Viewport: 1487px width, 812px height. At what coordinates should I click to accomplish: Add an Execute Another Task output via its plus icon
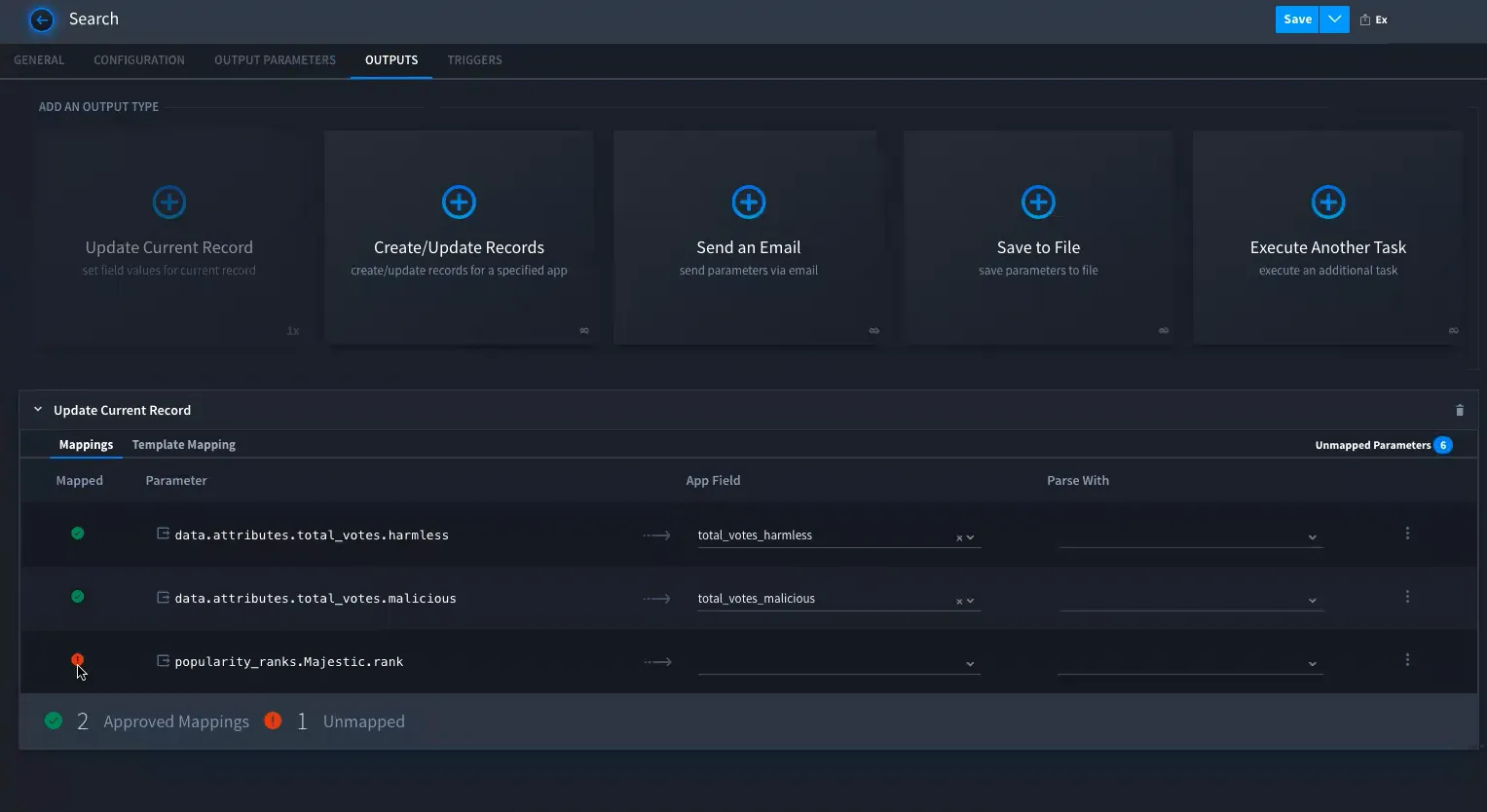coord(1328,203)
